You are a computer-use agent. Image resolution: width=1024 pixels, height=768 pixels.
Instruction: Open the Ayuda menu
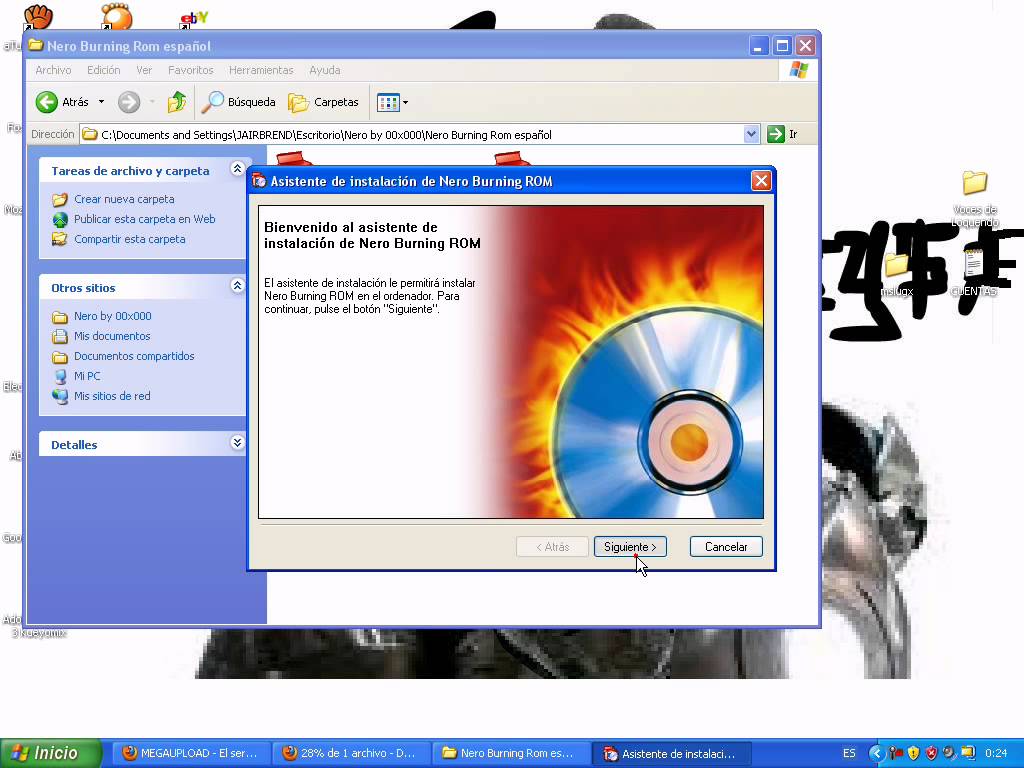pyautogui.click(x=325, y=70)
